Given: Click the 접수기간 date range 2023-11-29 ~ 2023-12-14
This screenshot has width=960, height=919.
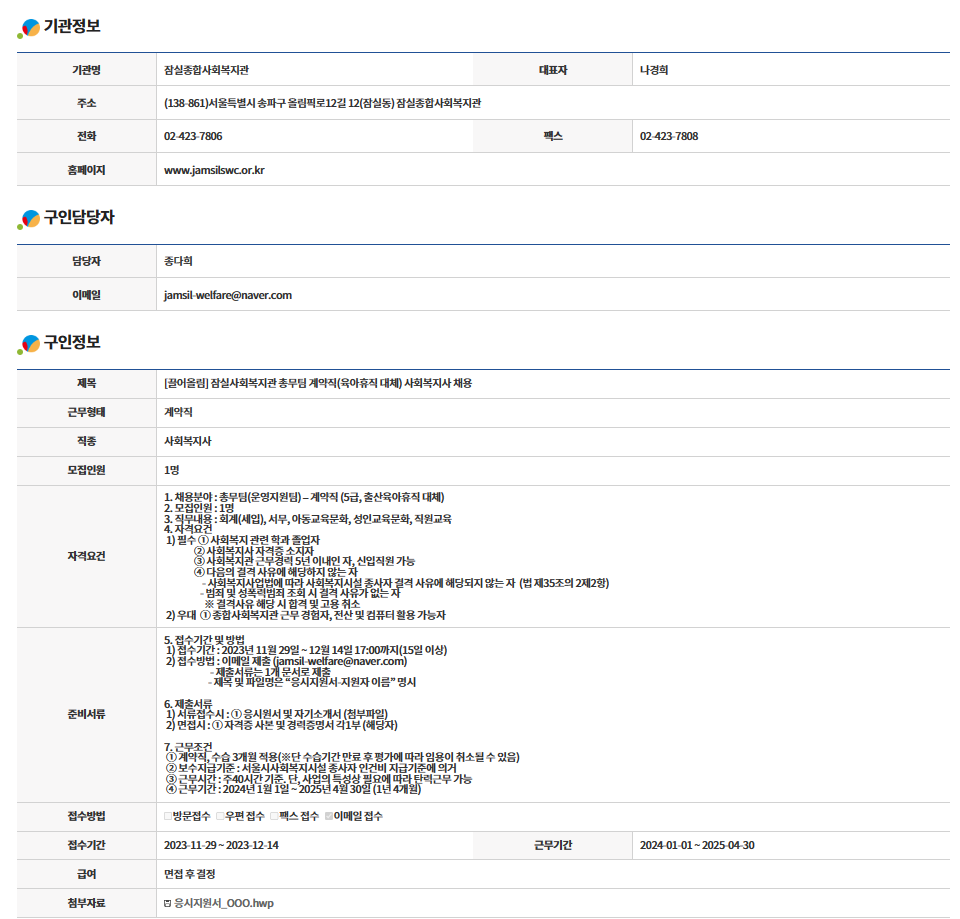Looking at the screenshot, I should pyautogui.click(x=221, y=846).
